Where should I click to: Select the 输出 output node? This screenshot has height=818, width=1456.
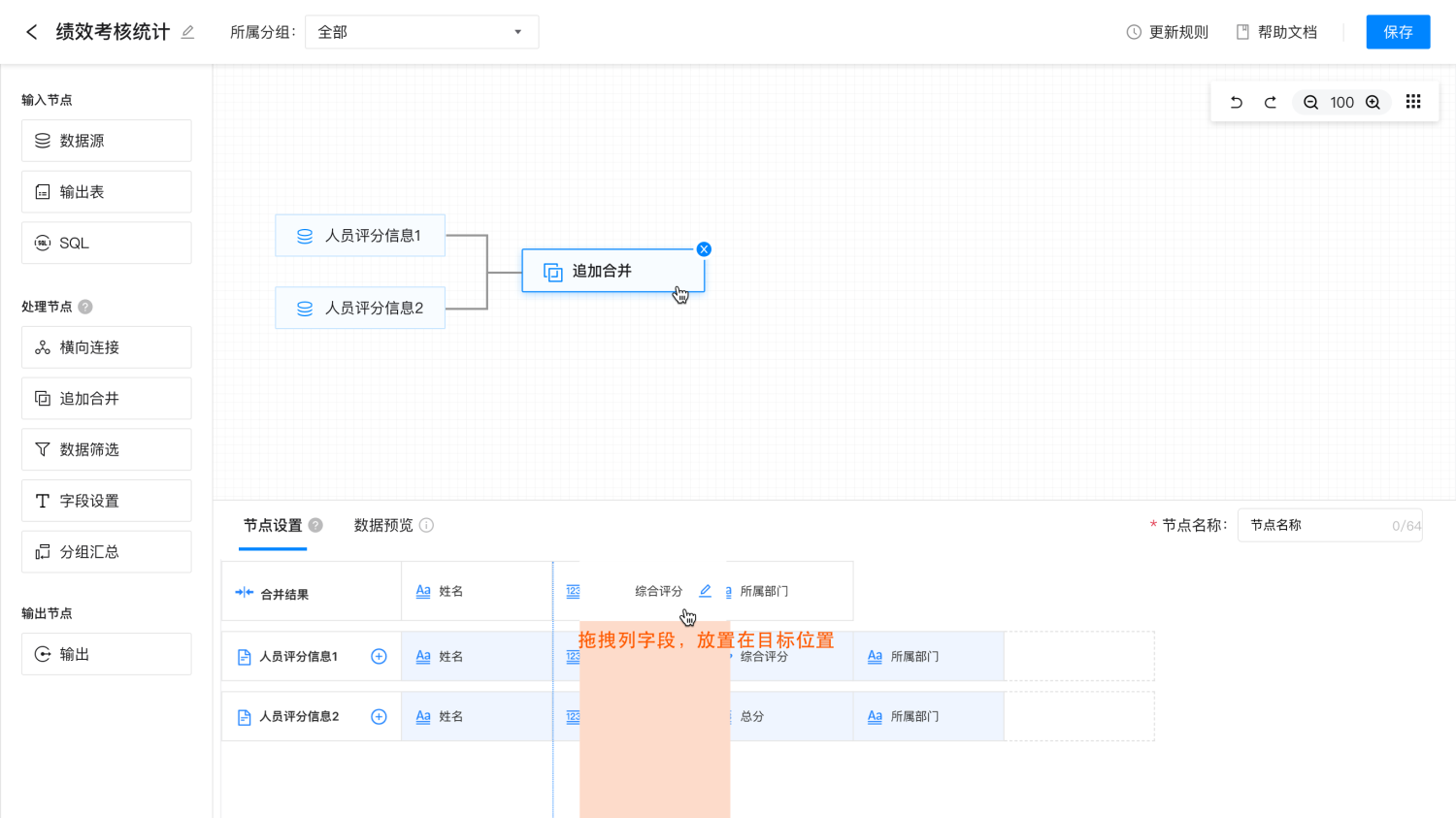pyautogui.click(x=107, y=654)
